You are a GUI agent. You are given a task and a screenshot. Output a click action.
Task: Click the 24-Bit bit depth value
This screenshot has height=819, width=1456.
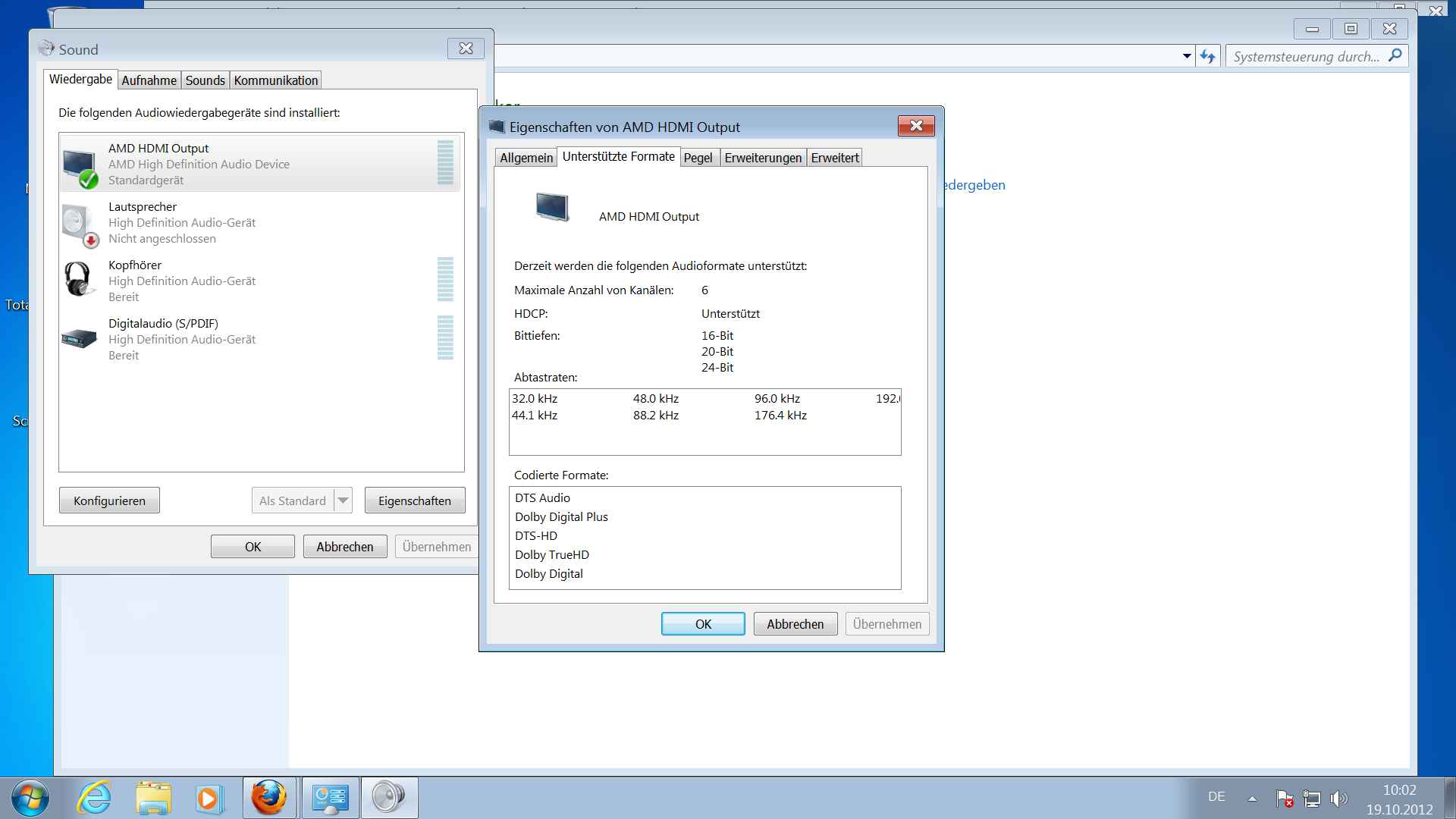(717, 367)
